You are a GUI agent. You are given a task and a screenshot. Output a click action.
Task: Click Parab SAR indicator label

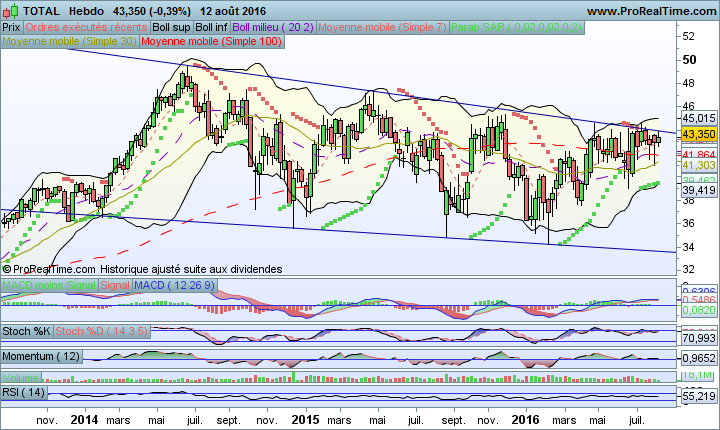pos(517,28)
